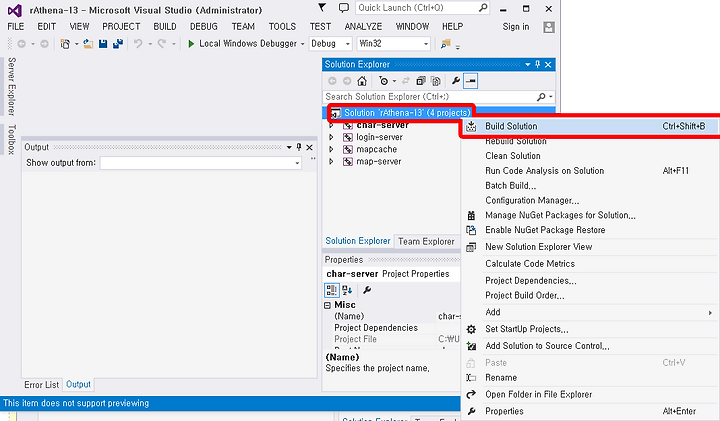Open the Output window position dropdown
Screen dimensions: 720x421
[289, 147]
